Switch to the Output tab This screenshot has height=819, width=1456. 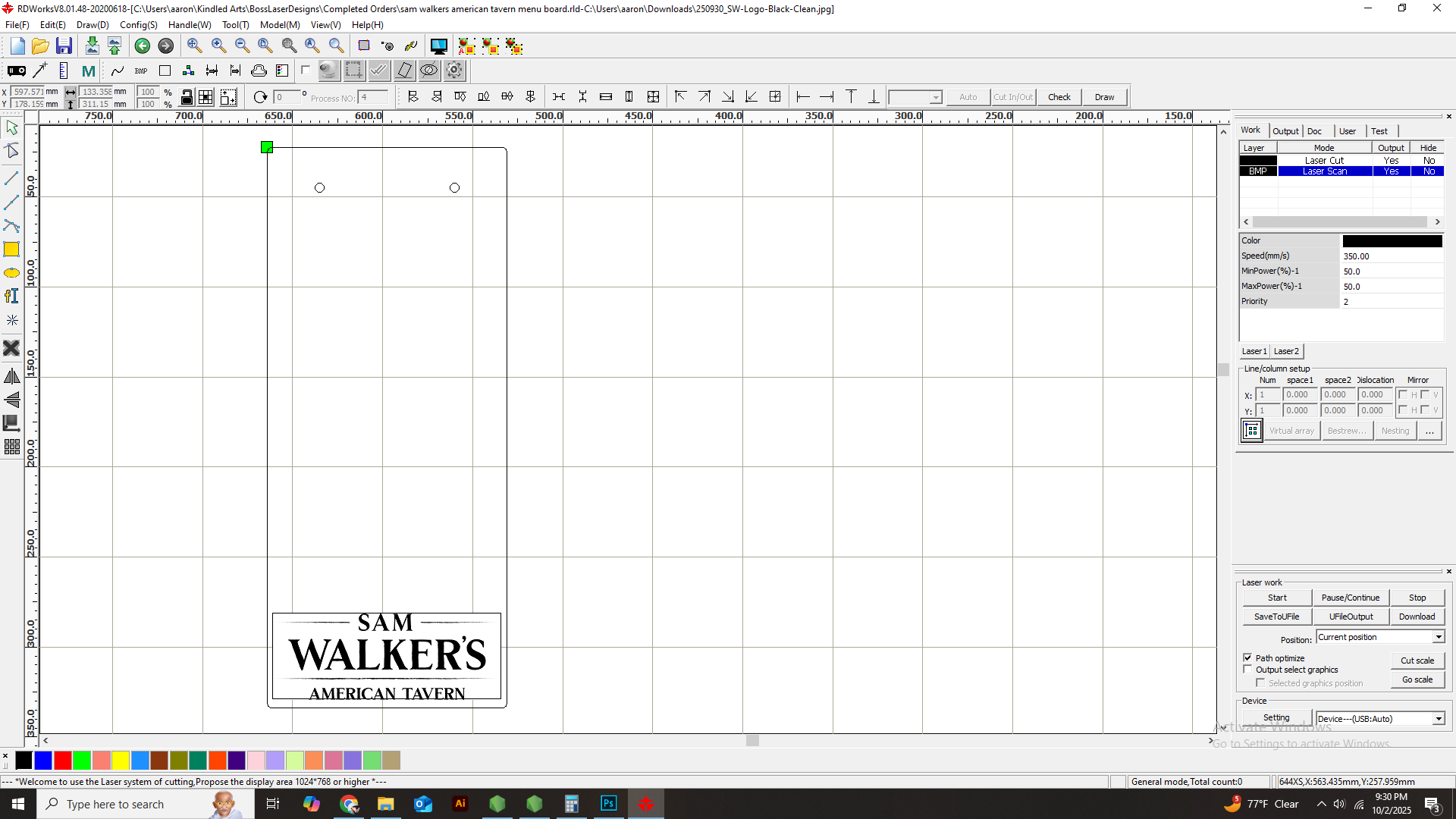(1285, 131)
